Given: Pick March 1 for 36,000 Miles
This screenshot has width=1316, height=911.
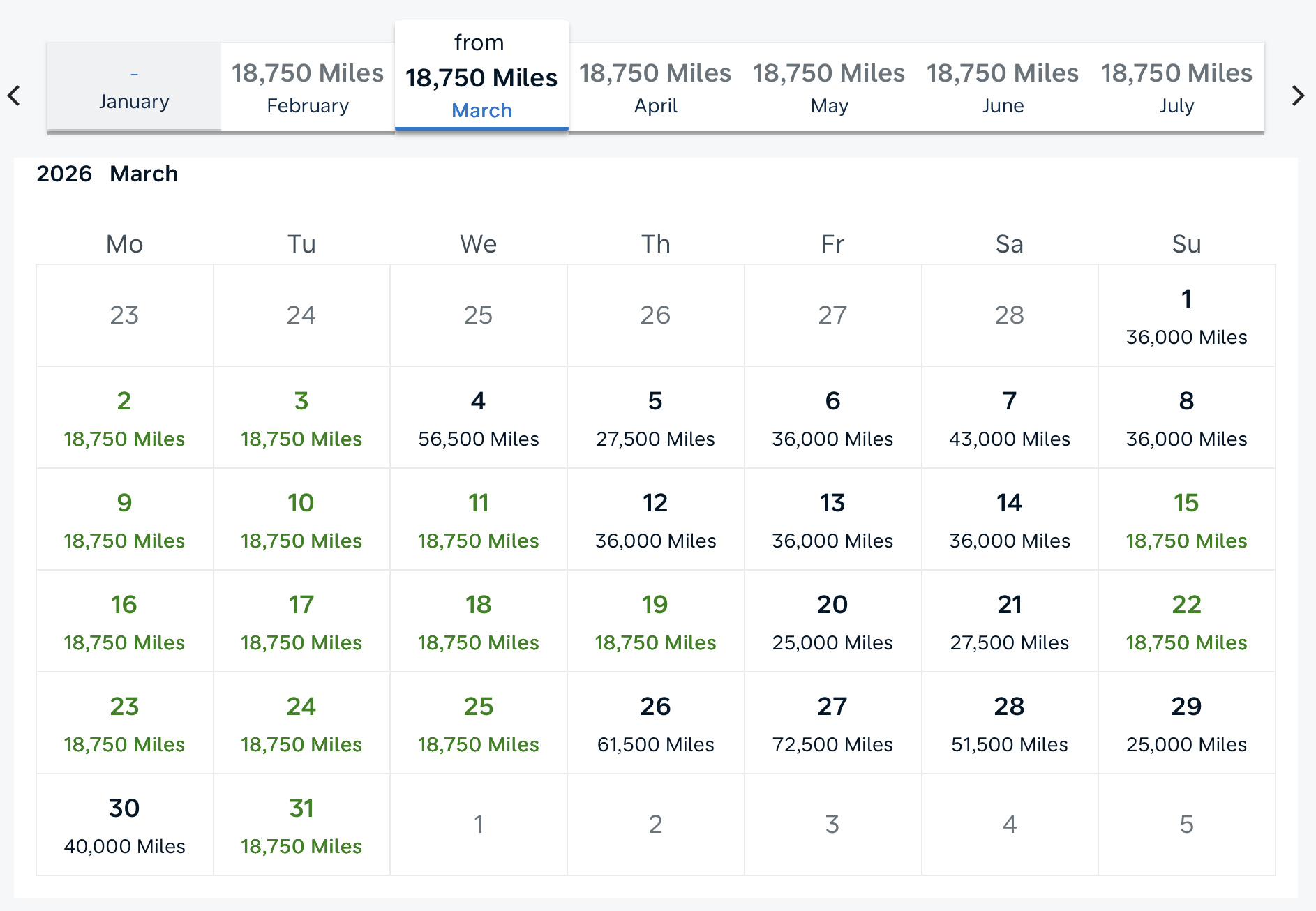Looking at the screenshot, I should (x=1186, y=316).
